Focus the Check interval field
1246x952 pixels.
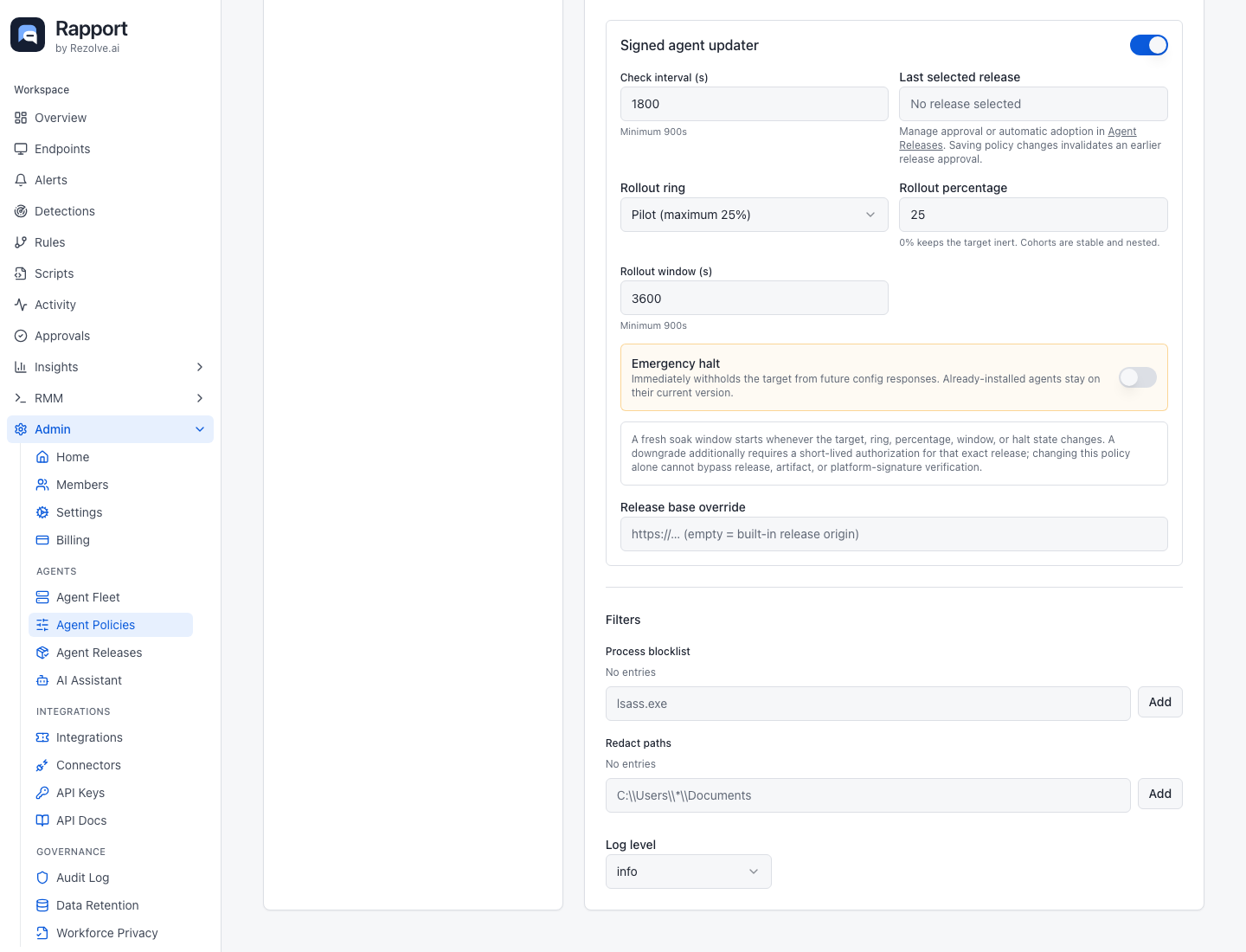755,104
